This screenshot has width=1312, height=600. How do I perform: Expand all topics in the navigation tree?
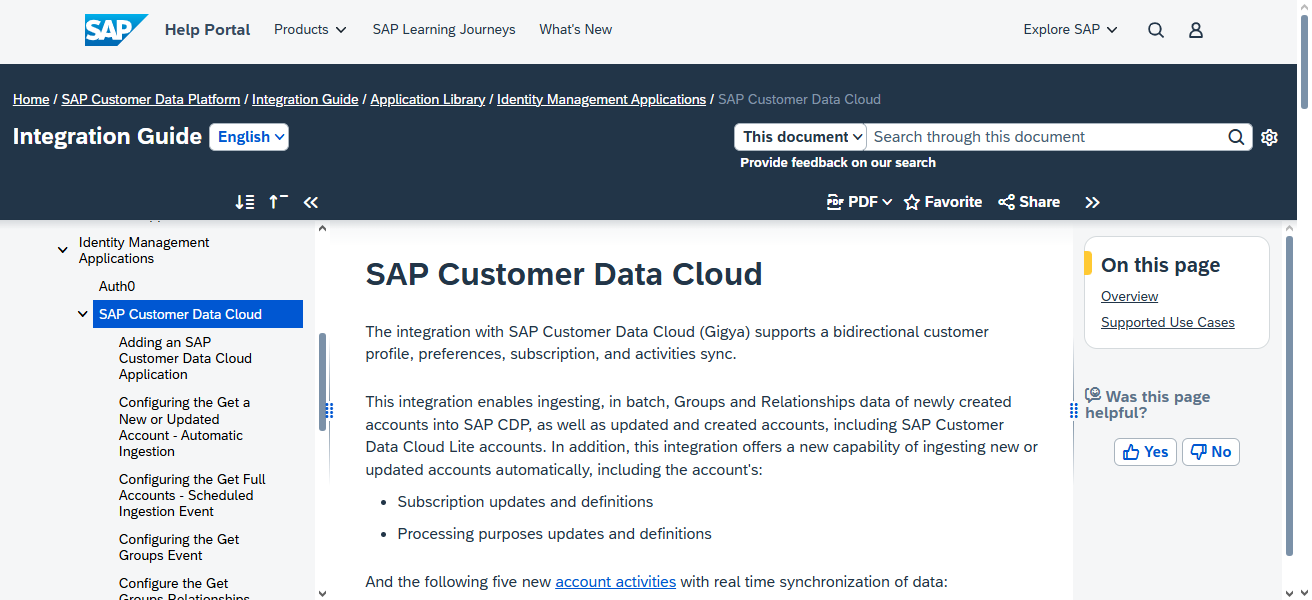245,201
